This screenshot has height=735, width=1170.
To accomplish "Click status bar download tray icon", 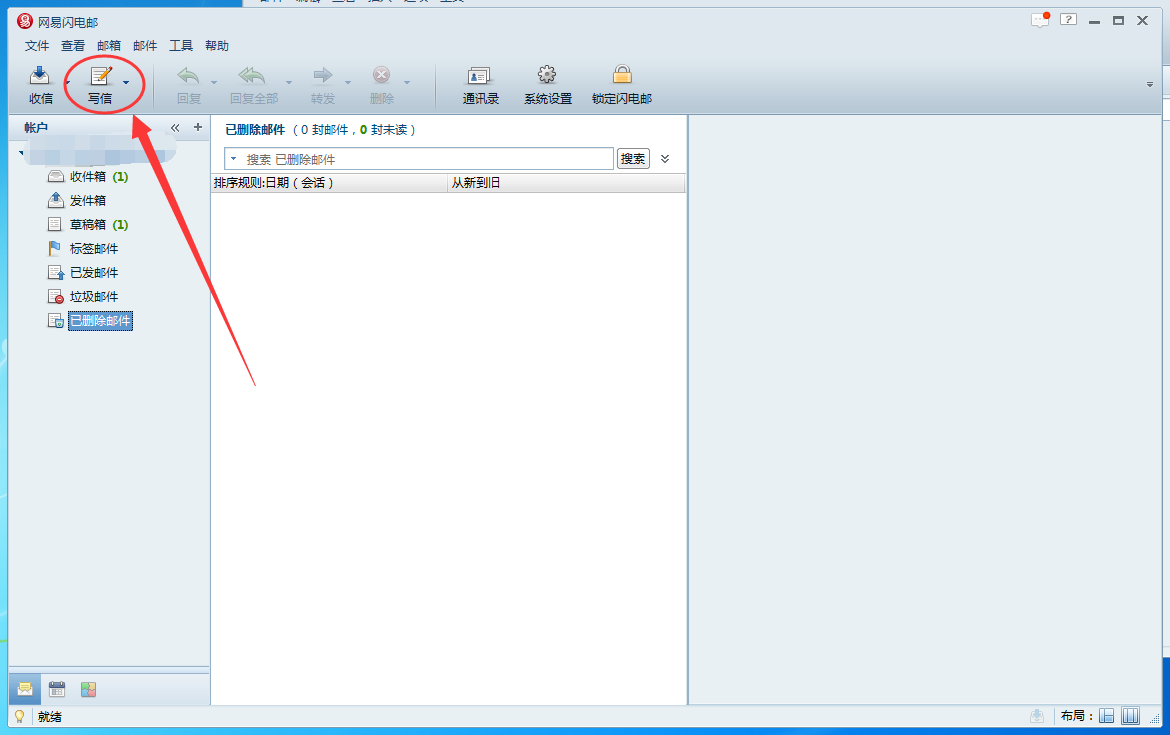I will [1037, 716].
